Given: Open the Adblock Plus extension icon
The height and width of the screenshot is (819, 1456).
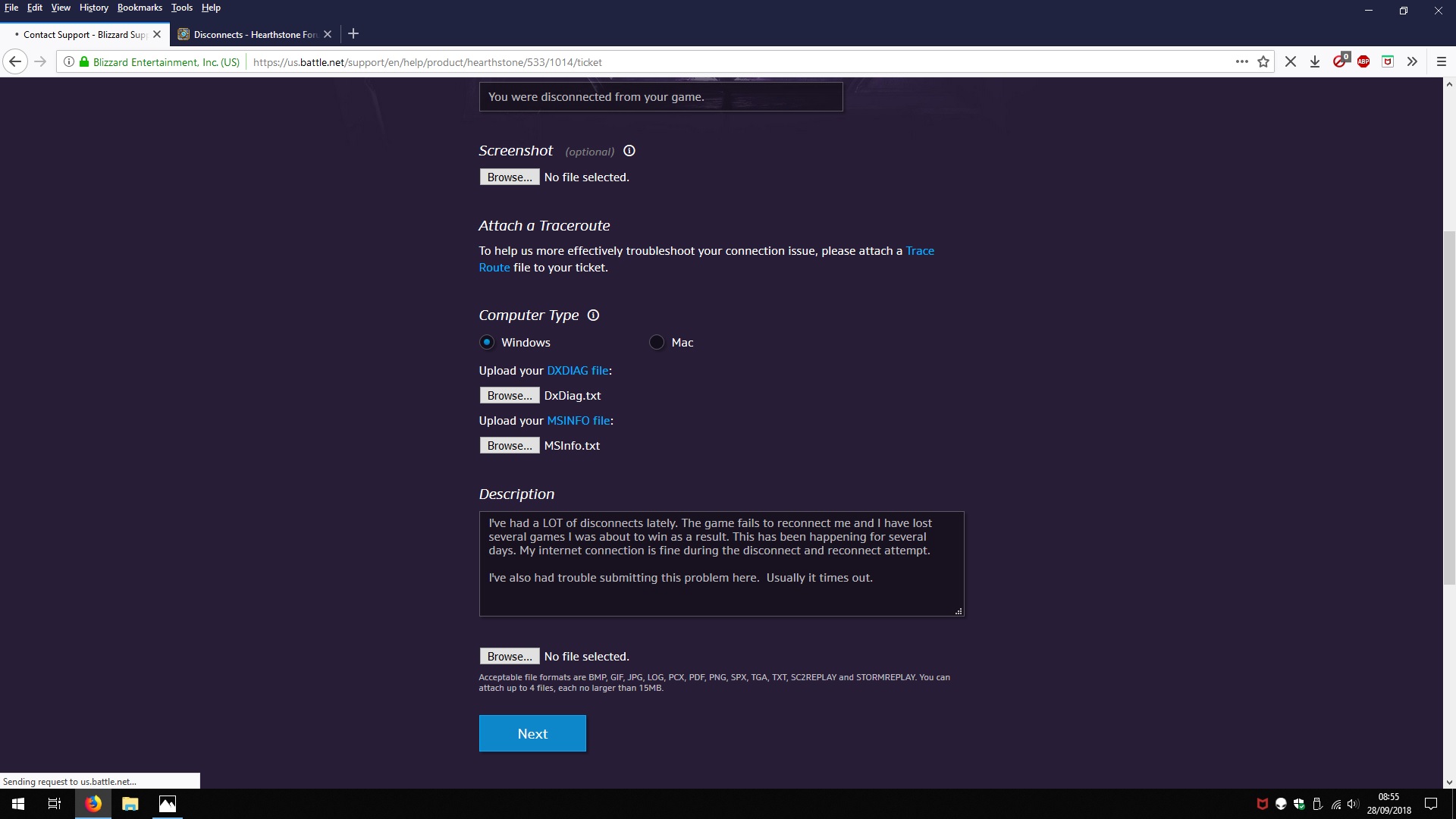Looking at the screenshot, I should coord(1363,62).
